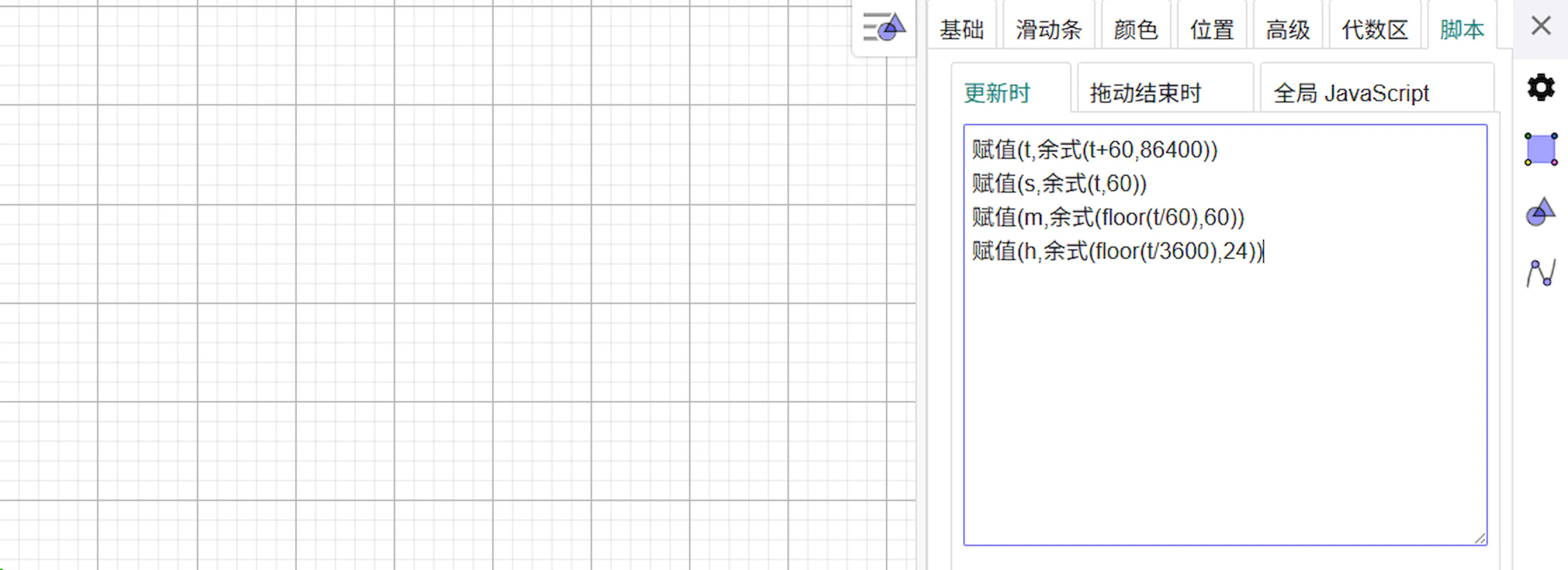The image size is (1568, 570).
Task: Click the curve with points icon
Action: [1540, 273]
